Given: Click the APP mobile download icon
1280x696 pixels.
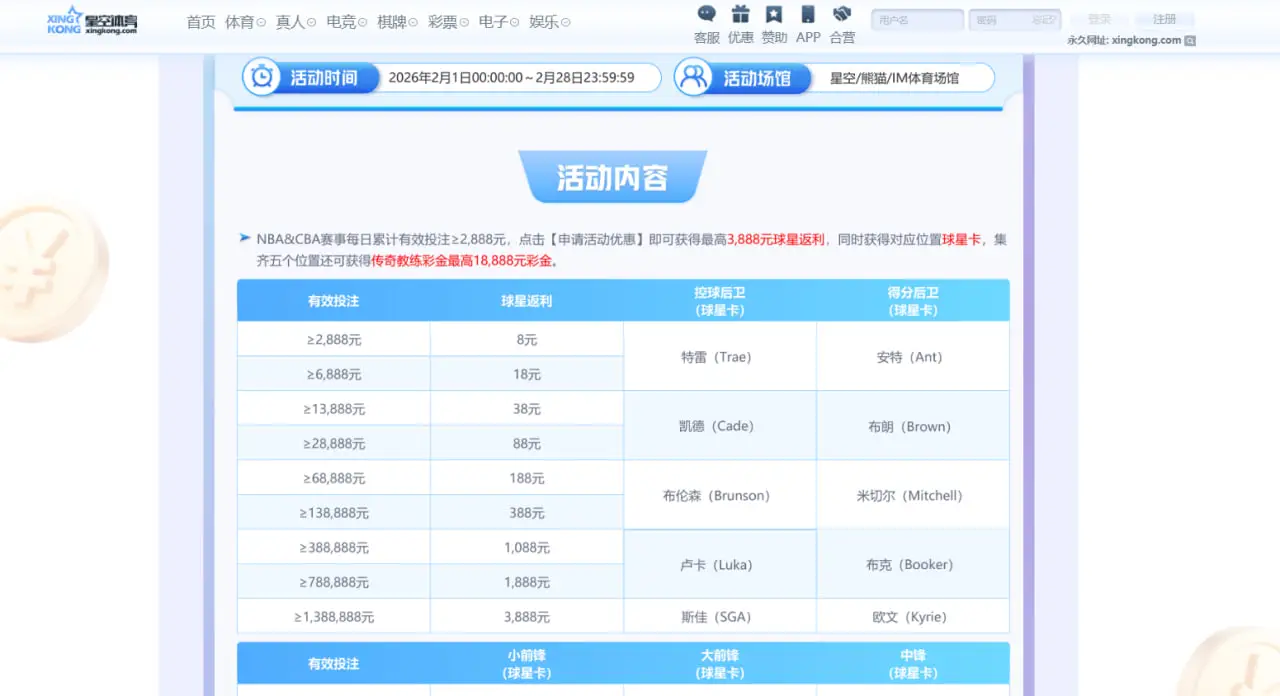Looking at the screenshot, I should 807,14.
